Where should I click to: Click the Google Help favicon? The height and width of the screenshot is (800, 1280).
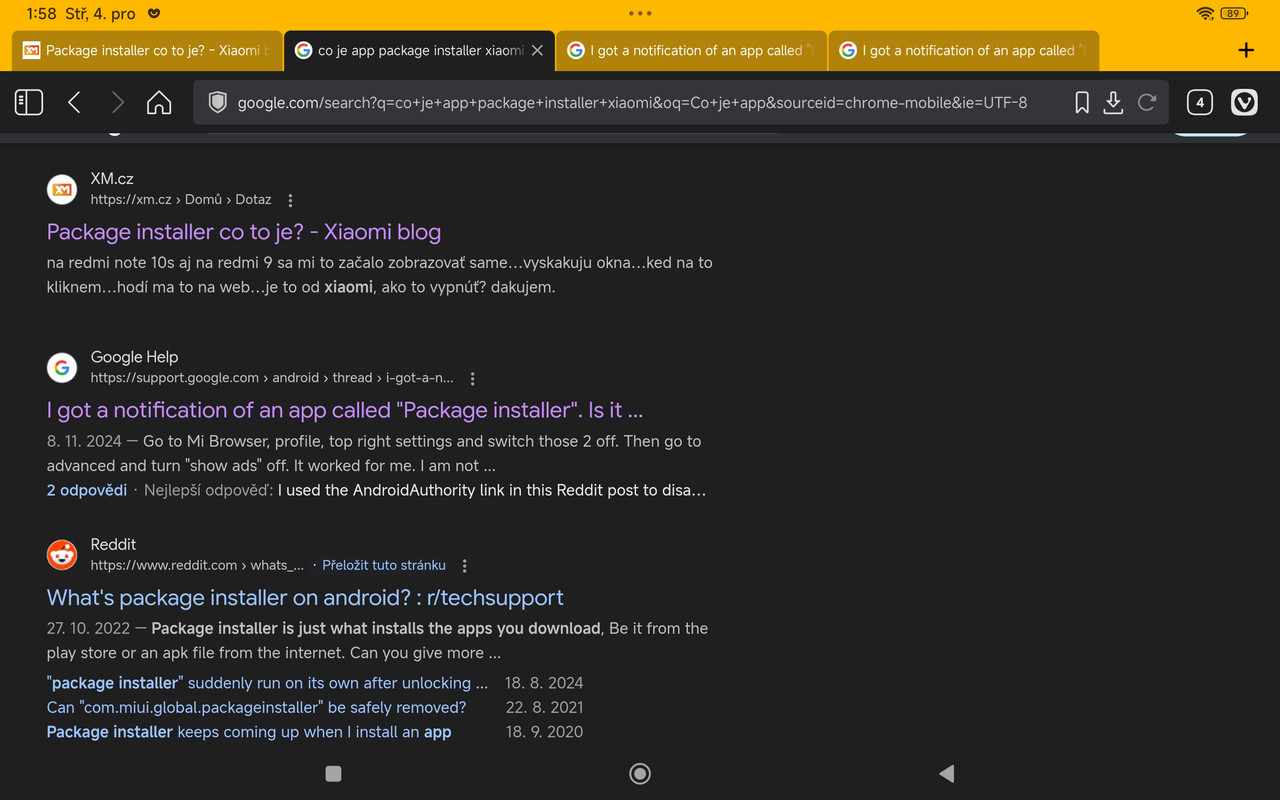click(x=62, y=367)
